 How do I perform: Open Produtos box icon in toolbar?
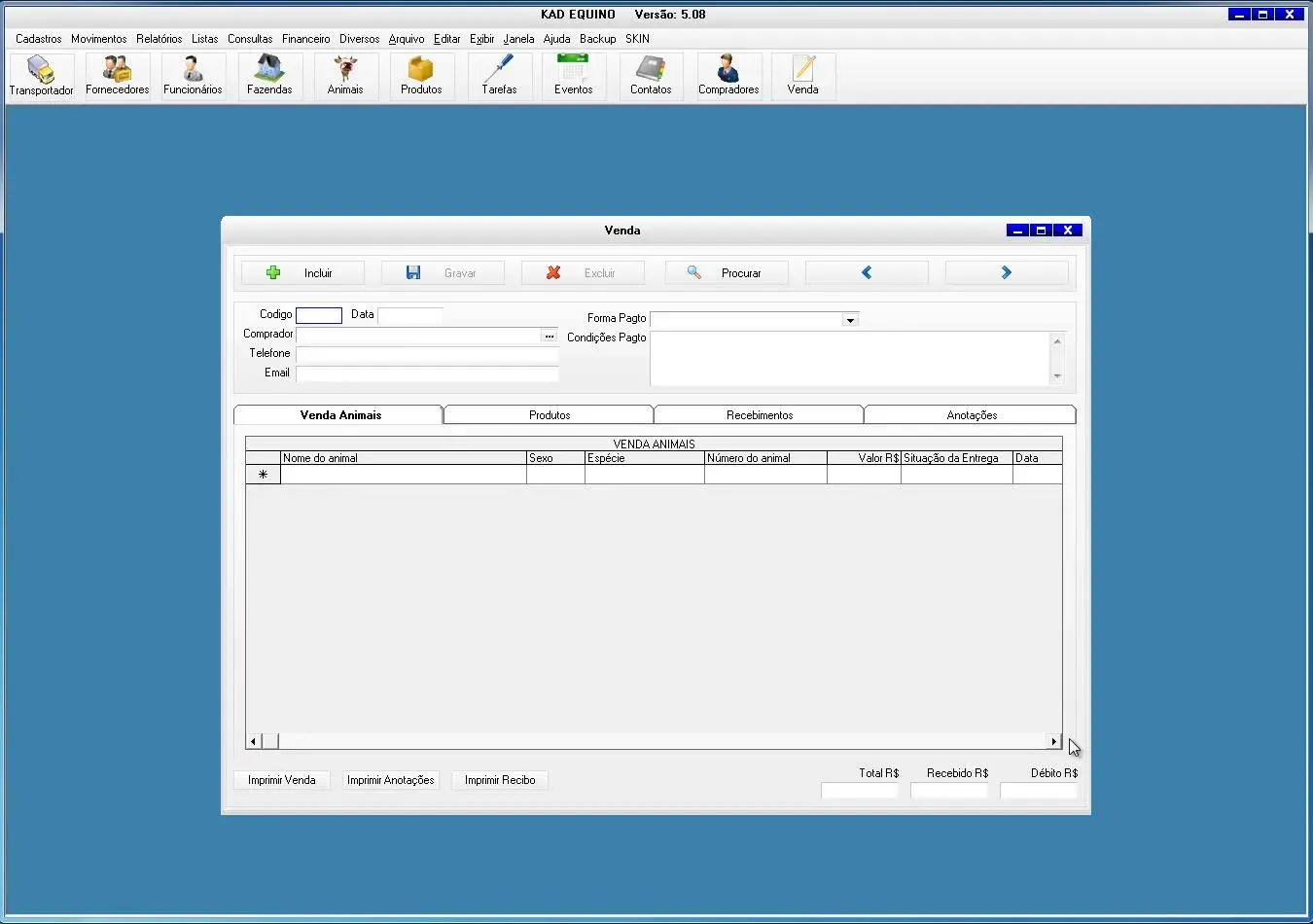point(421,76)
